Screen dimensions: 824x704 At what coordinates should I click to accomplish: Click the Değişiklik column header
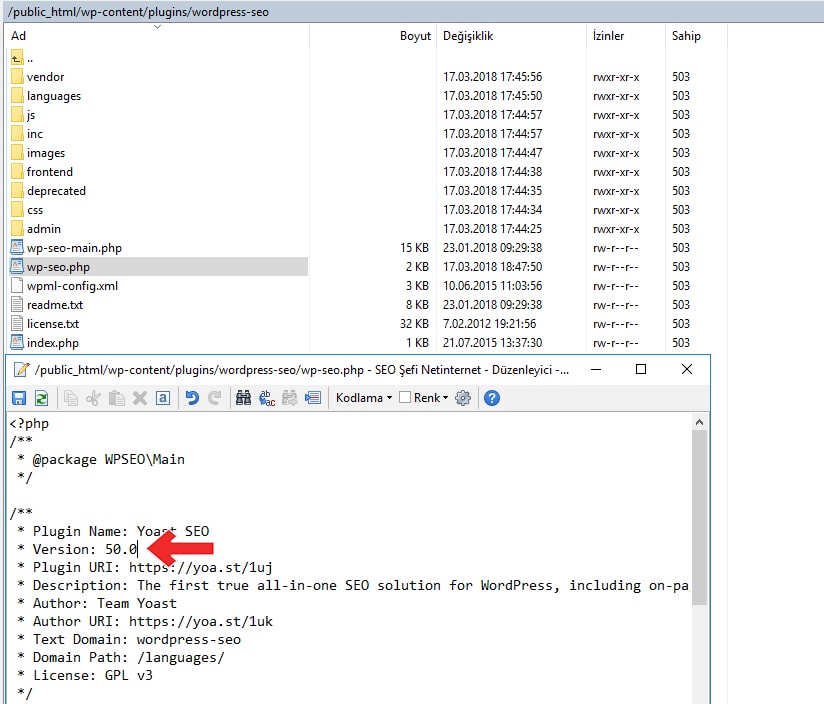(x=468, y=36)
